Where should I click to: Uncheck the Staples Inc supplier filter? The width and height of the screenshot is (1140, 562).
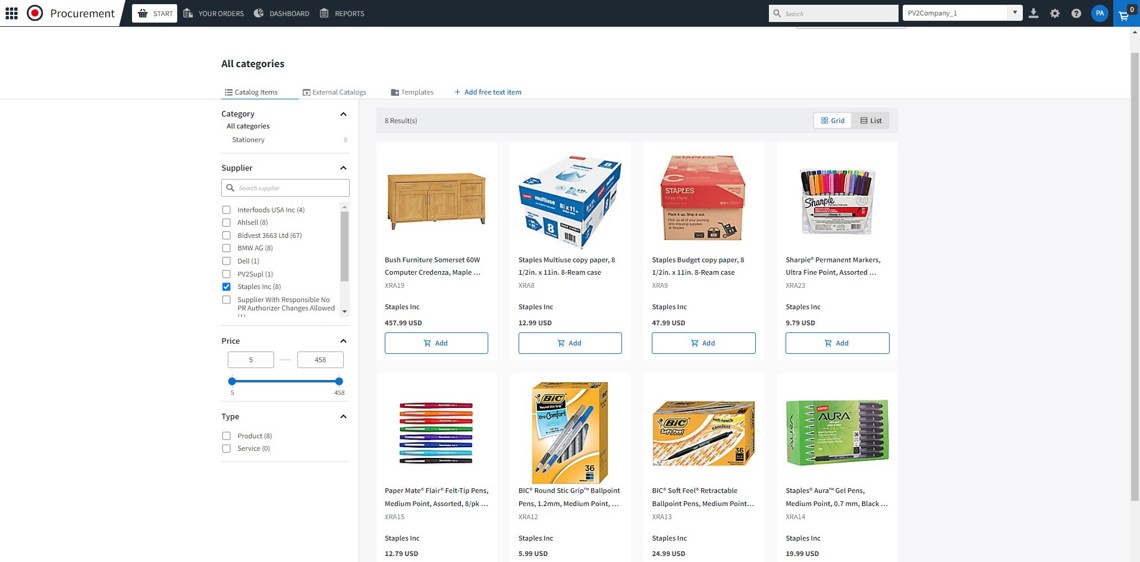(227, 287)
